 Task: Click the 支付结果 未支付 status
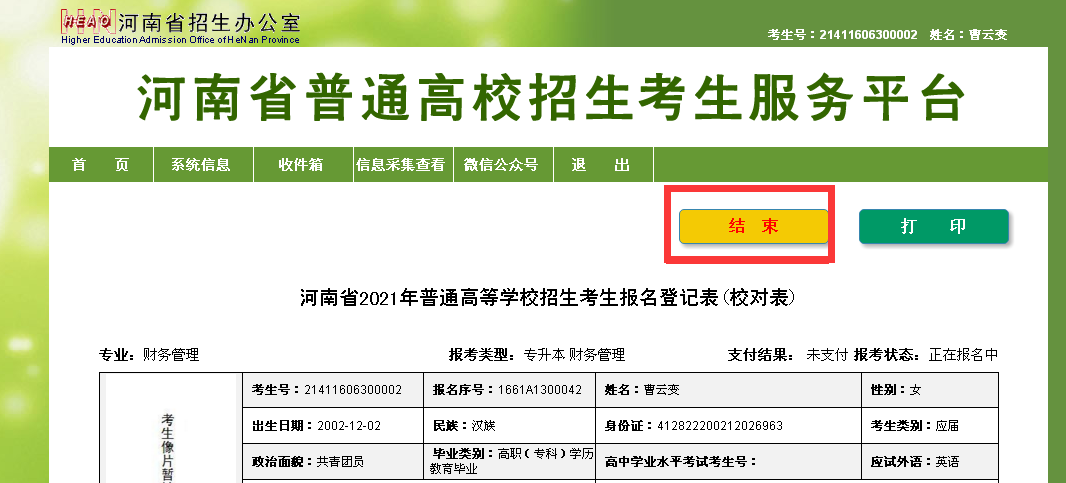click(x=788, y=355)
